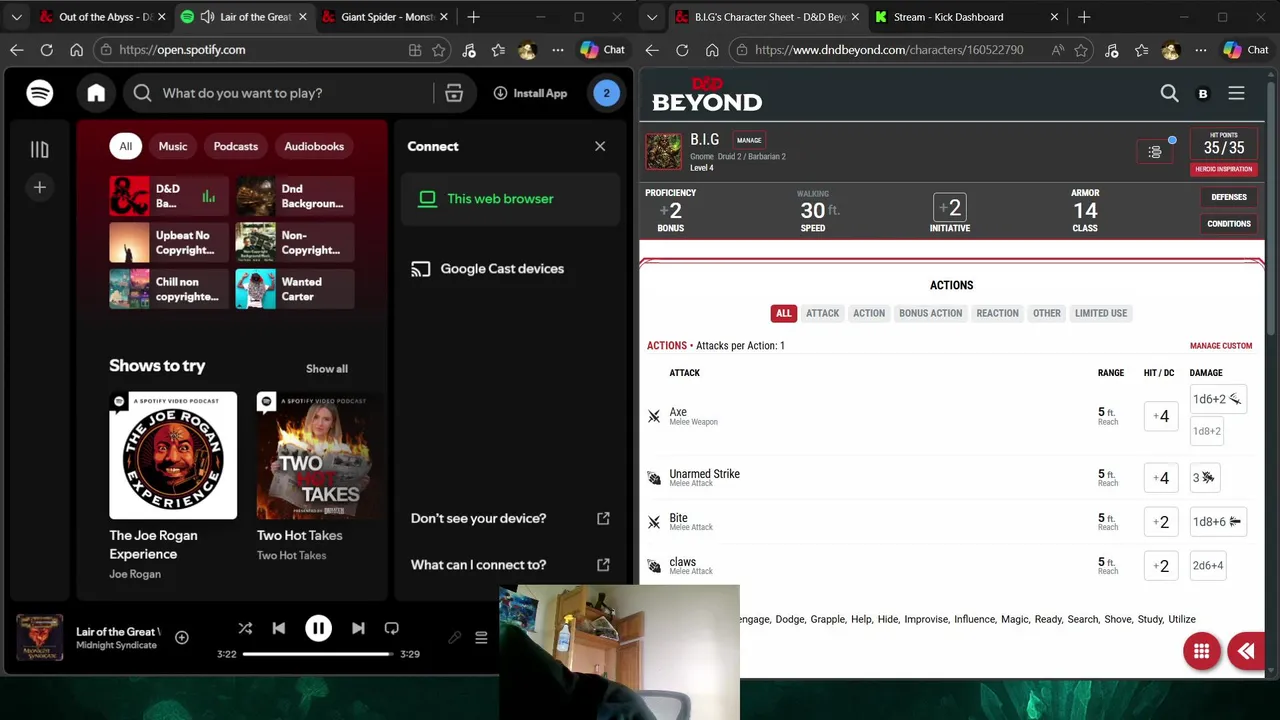This screenshot has width=1280, height=720.
Task: Select the ATTACK actions filter
Action: pyautogui.click(x=823, y=313)
